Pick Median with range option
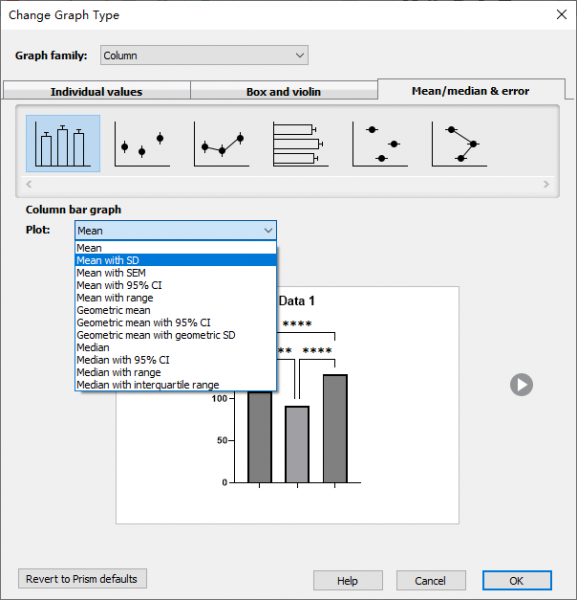This screenshot has width=577, height=600. 176,372
